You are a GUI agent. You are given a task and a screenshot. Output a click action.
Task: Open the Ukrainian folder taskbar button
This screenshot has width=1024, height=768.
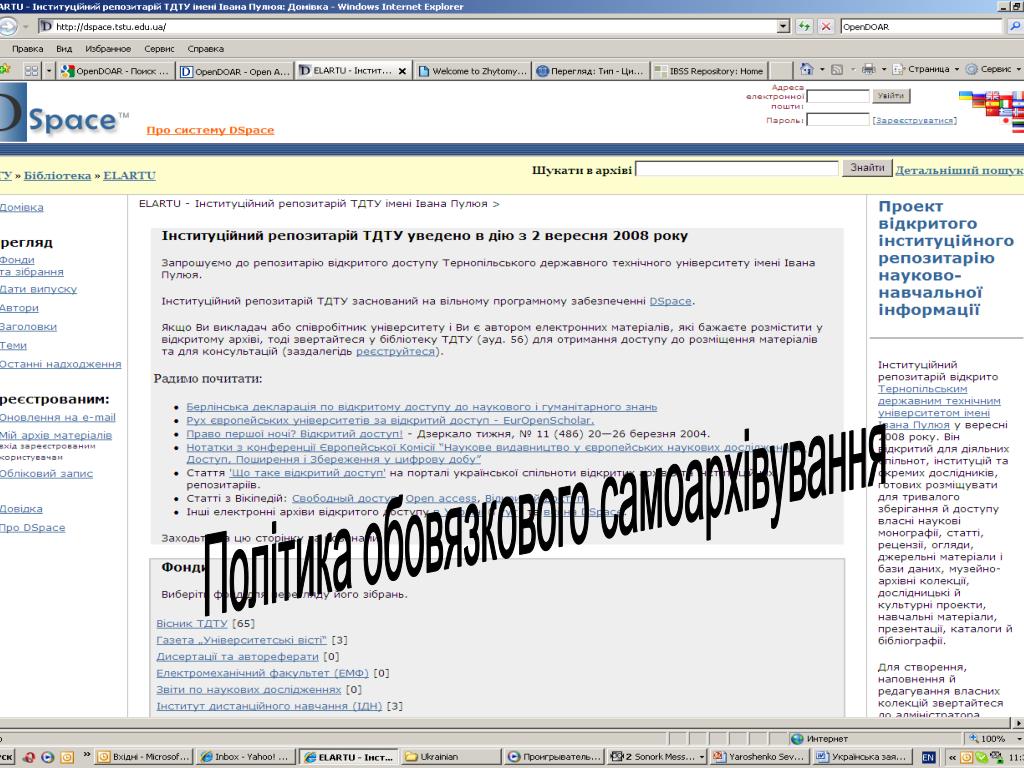pyautogui.click(x=450, y=756)
